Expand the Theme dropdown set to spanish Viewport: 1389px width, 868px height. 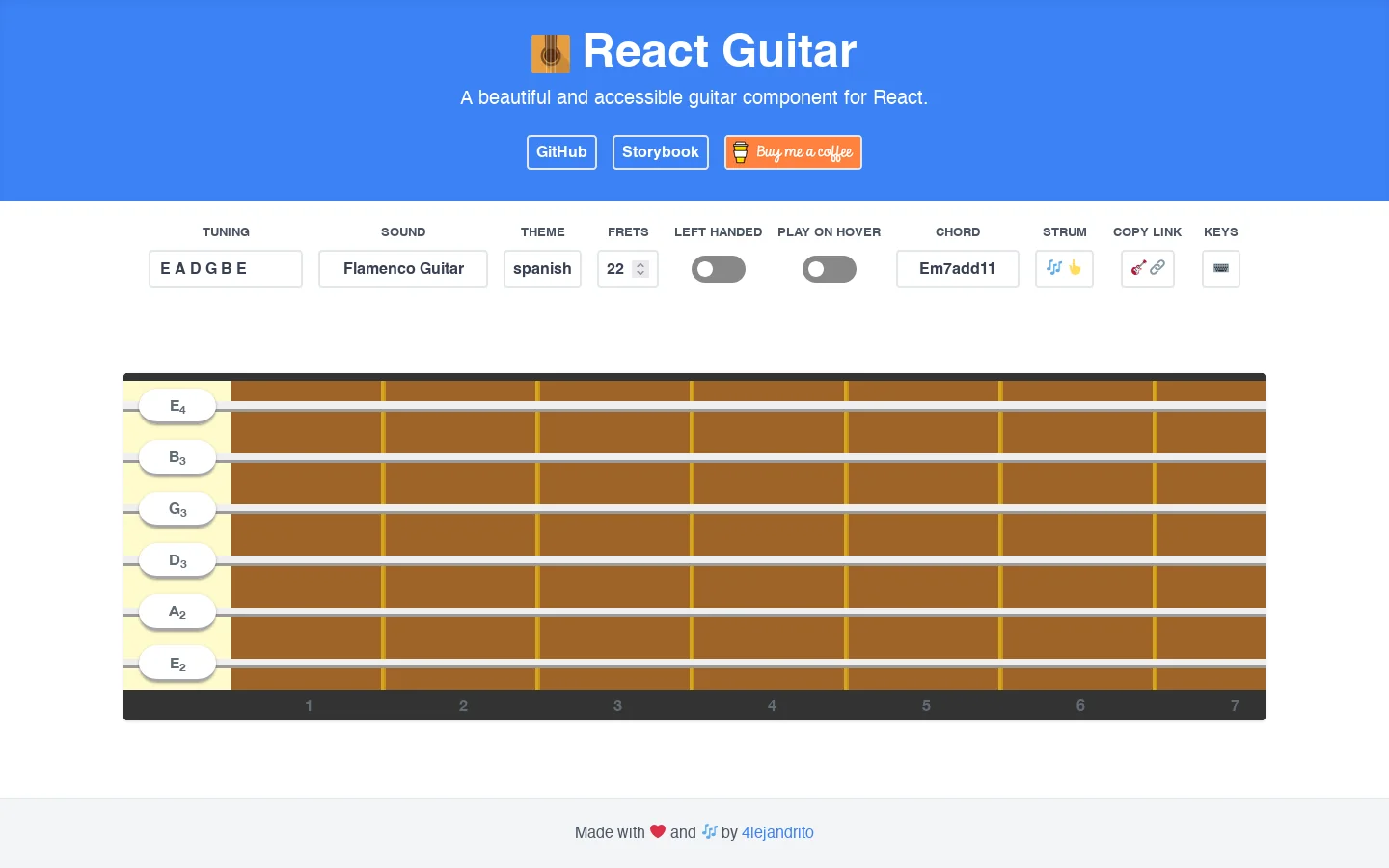(542, 269)
